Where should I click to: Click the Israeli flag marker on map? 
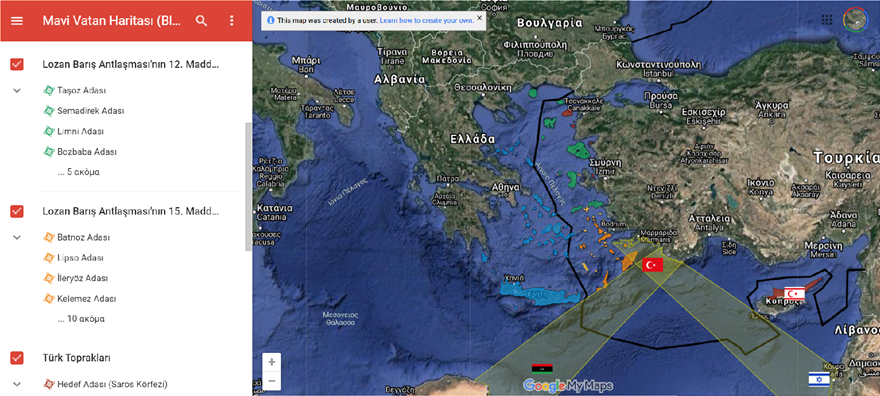(819, 379)
